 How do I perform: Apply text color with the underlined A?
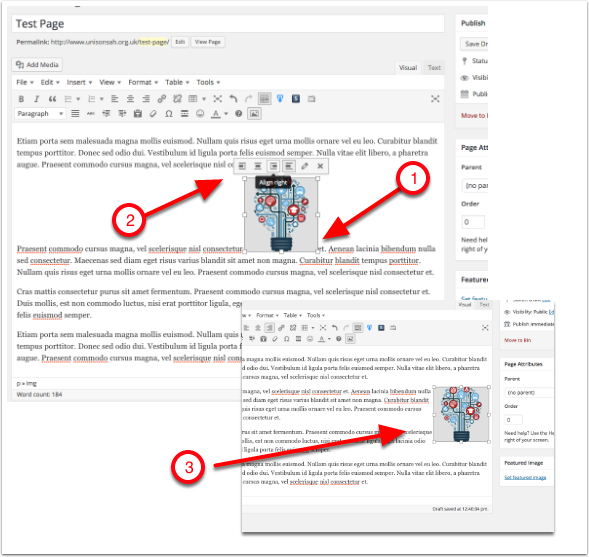(x=216, y=114)
